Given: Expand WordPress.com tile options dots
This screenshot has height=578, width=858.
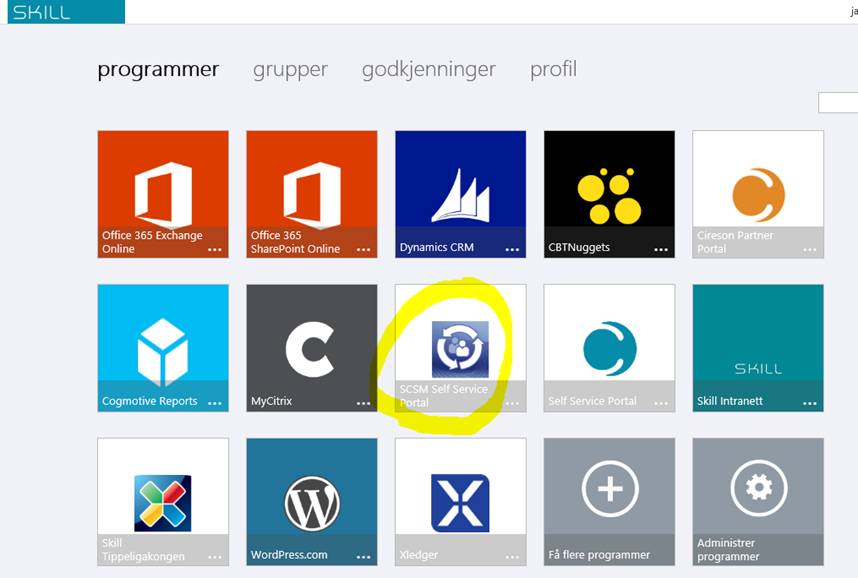Looking at the screenshot, I should (x=364, y=557).
